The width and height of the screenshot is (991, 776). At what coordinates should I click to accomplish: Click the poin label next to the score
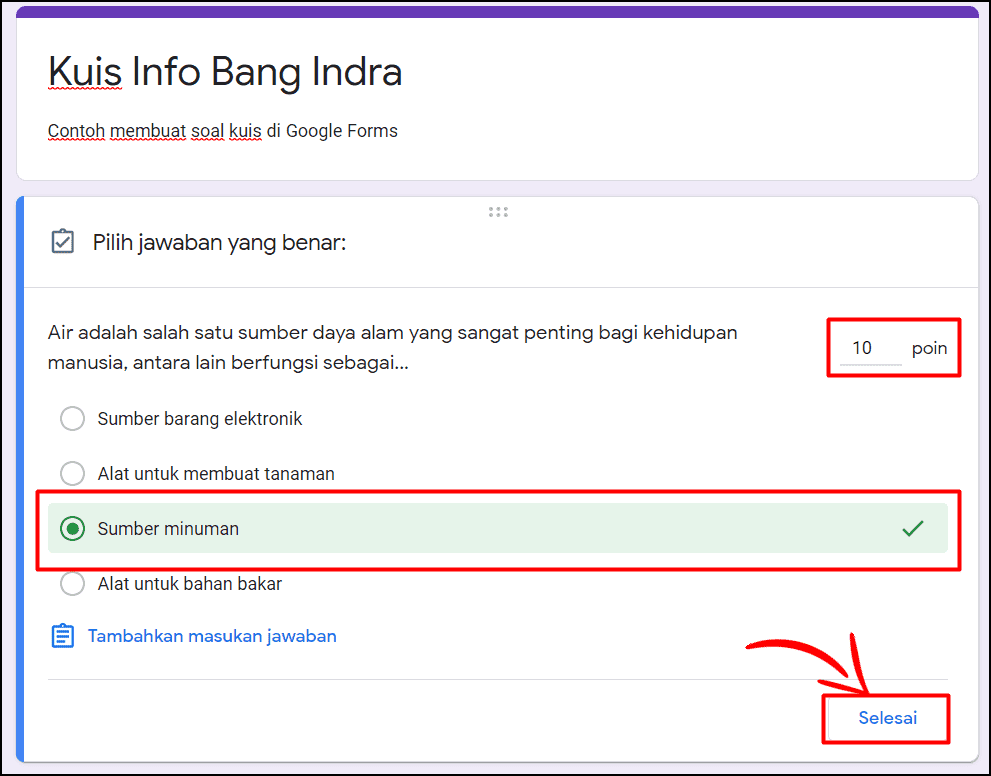pos(929,347)
